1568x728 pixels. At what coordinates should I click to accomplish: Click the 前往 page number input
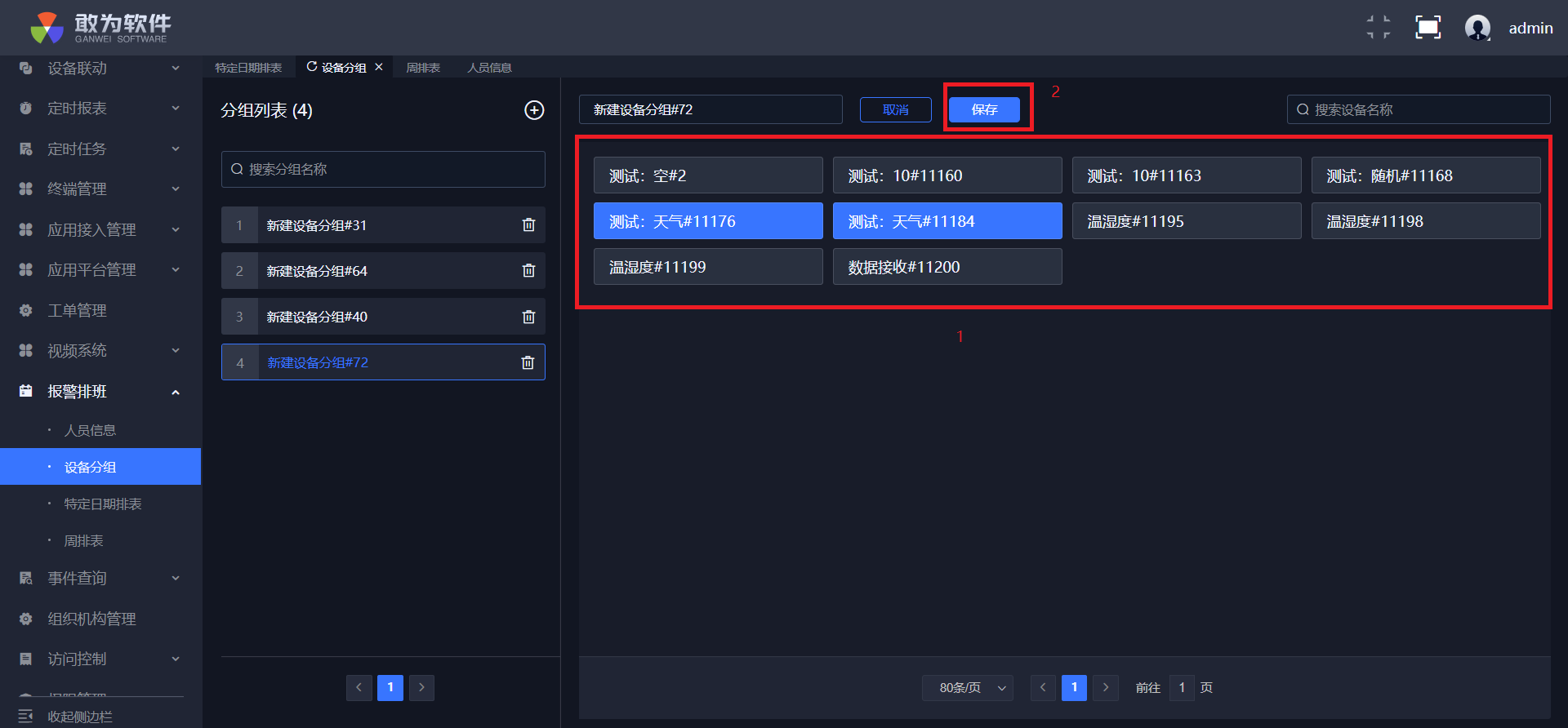(x=1182, y=688)
